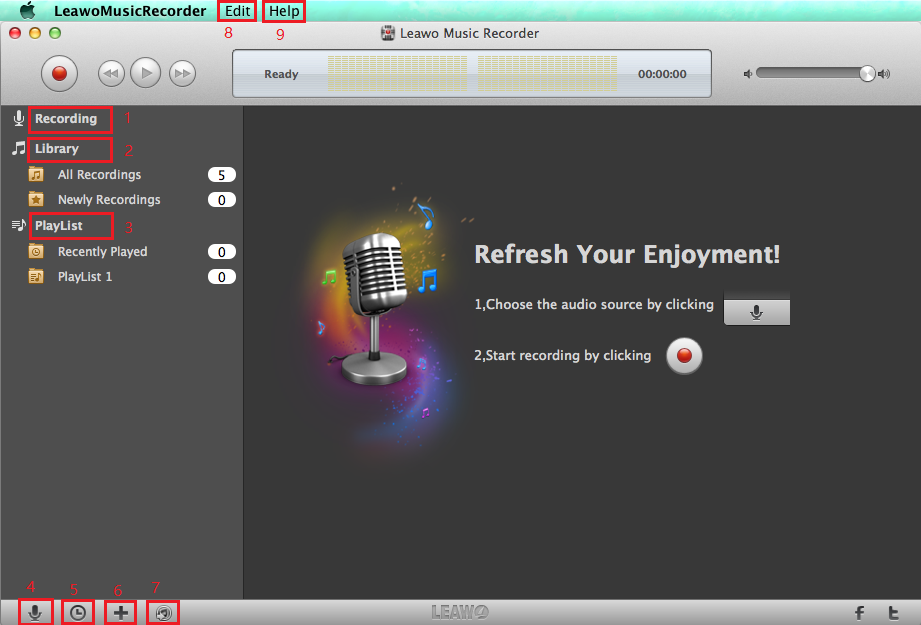Open the recording task scheduler clock icon
This screenshot has height=625, width=921.
click(x=78, y=613)
